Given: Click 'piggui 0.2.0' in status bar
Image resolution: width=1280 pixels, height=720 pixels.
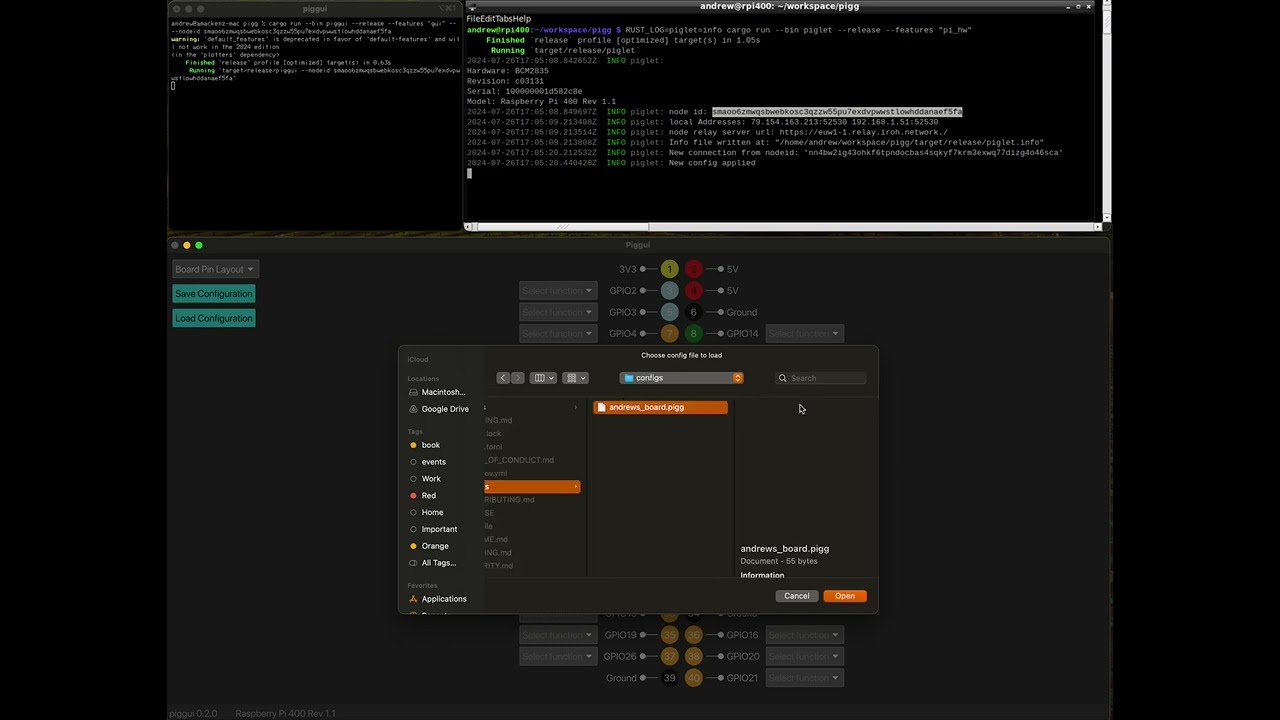Looking at the screenshot, I should coord(193,714).
